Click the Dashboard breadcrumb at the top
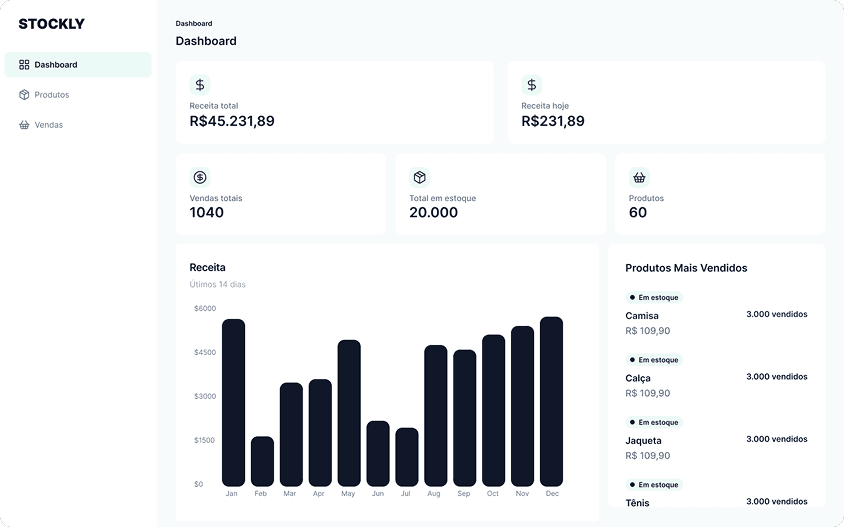The height and width of the screenshot is (527, 844). [194, 23]
